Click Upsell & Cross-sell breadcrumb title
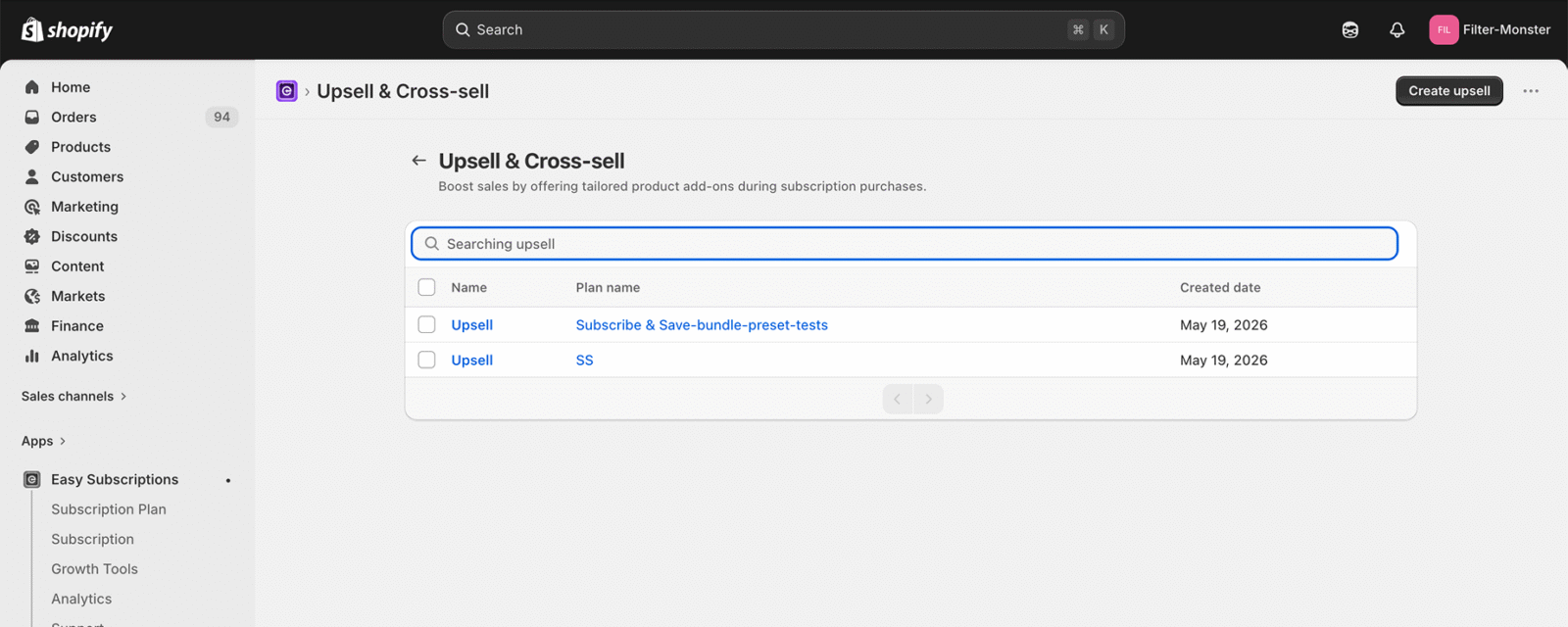The height and width of the screenshot is (627, 1568). coord(403,91)
